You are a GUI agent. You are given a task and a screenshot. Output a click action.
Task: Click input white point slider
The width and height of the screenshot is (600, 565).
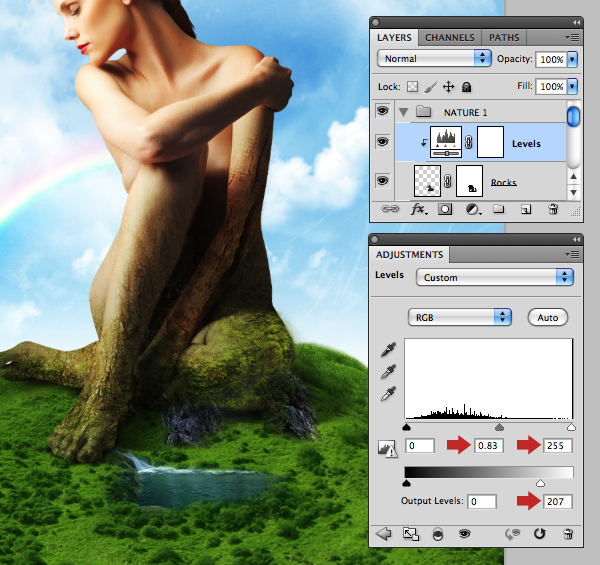pos(571,427)
